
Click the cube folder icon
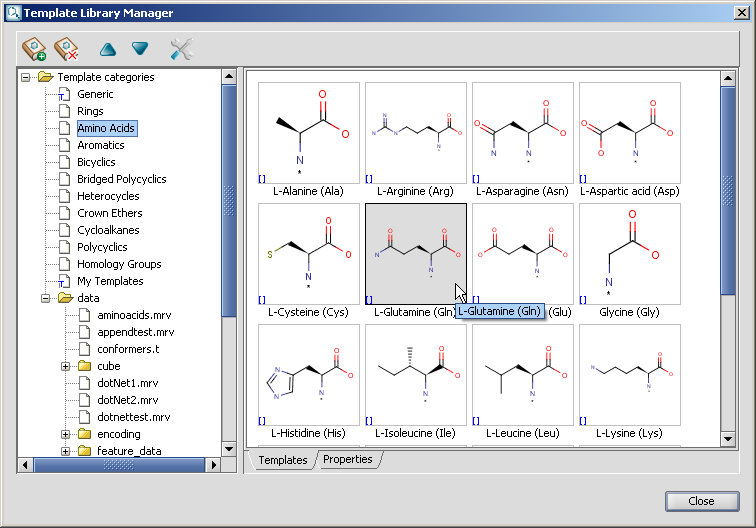(85, 366)
